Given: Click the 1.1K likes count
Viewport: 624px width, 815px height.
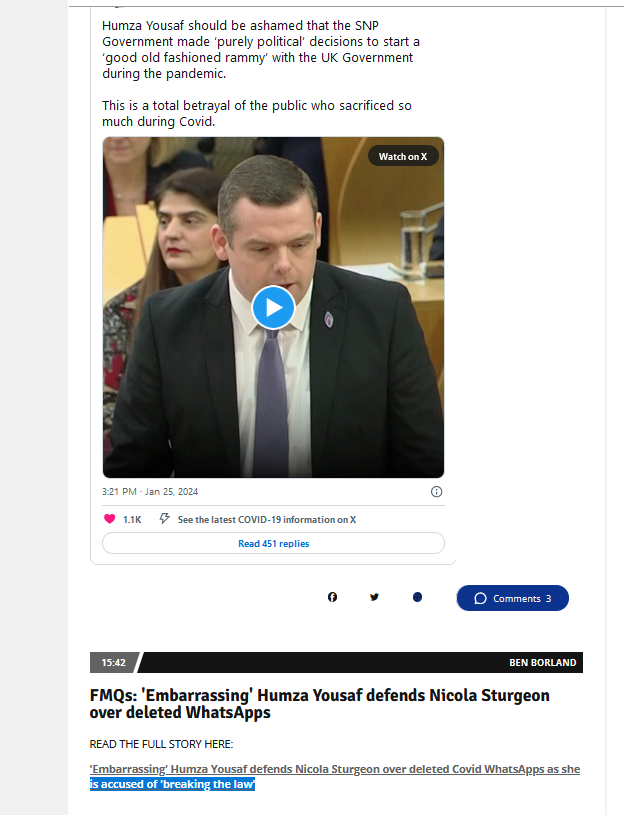Looking at the screenshot, I should pos(132,519).
